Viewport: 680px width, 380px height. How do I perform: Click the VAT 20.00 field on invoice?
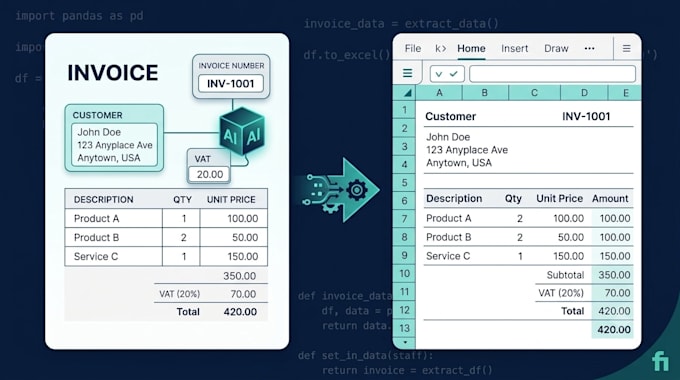click(x=209, y=174)
